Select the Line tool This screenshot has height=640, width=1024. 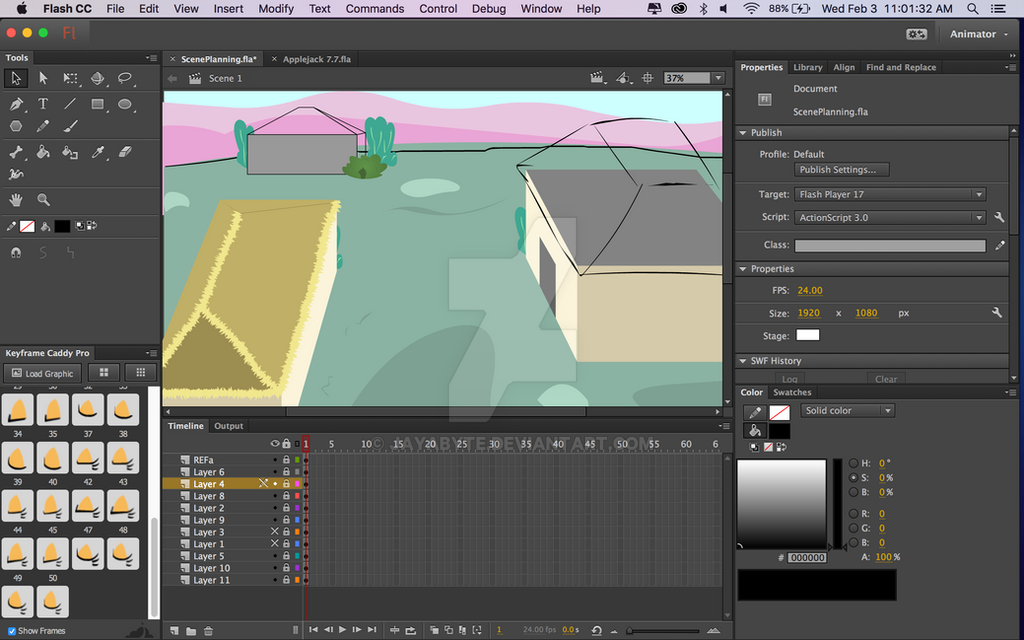point(70,104)
